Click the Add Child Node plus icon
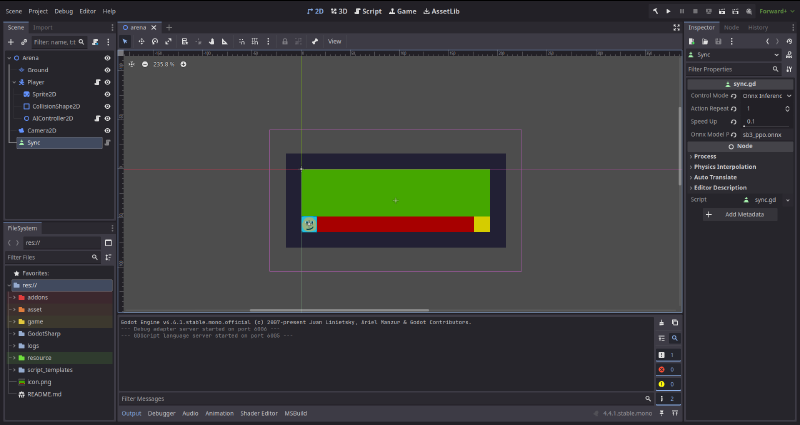The height and width of the screenshot is (425, 800). [x=10, y=42]
